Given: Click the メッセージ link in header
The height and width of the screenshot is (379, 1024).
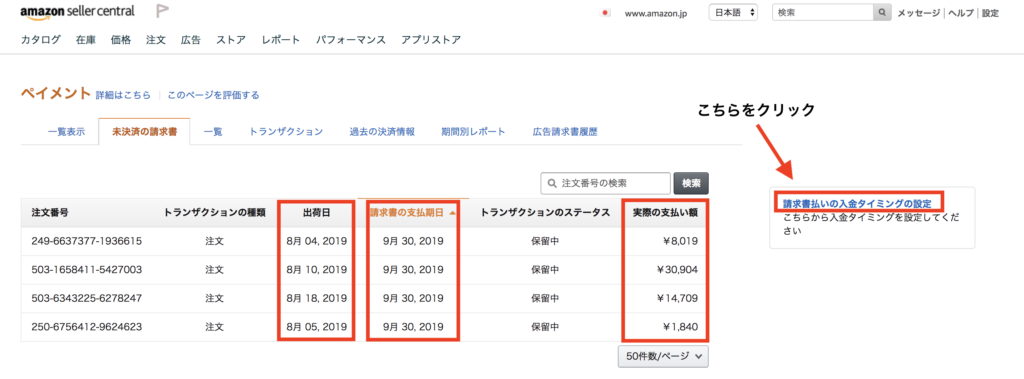Looking at the screenshot, I should (918, 13).
